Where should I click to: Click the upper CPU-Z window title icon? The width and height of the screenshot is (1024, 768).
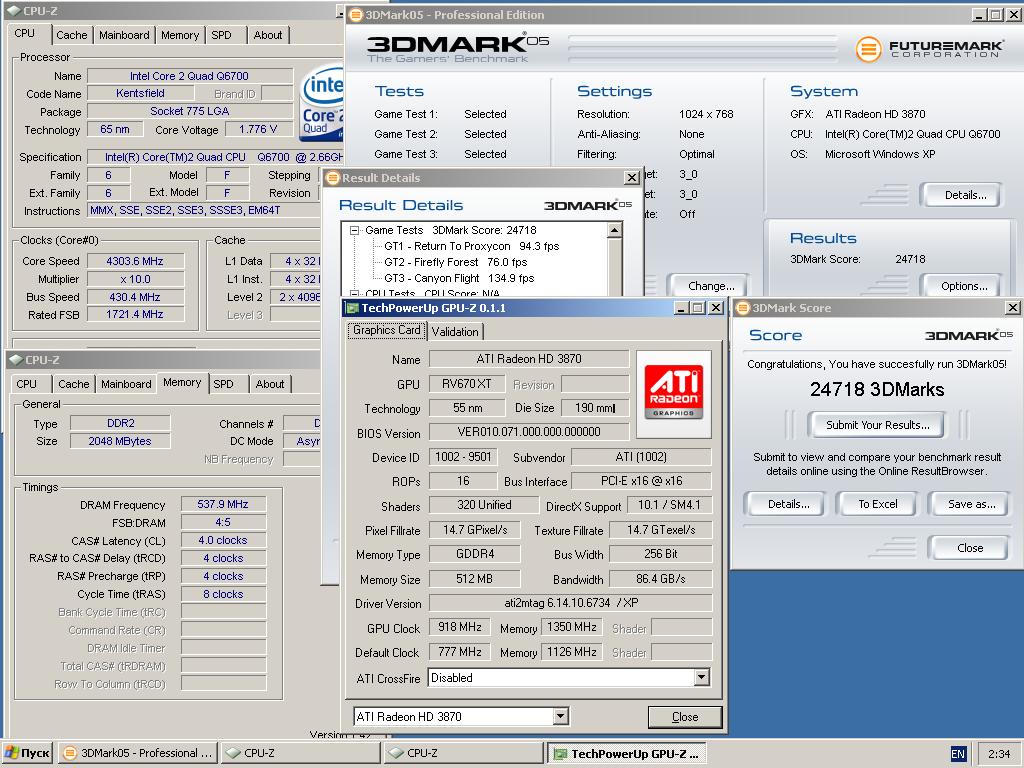point(13,10)
